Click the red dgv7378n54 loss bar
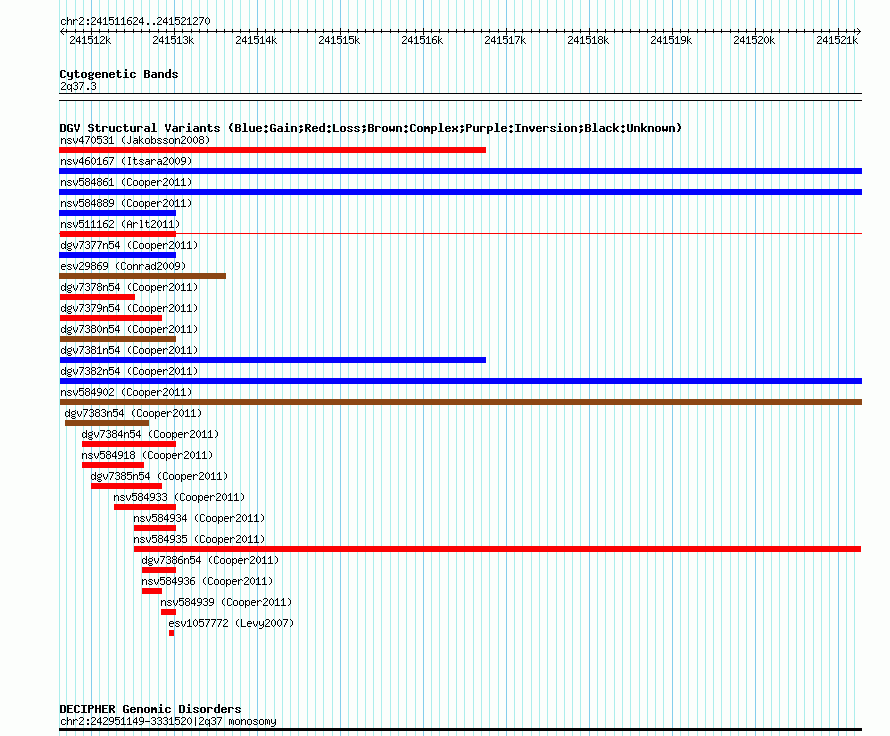 (x=97, y=297)
